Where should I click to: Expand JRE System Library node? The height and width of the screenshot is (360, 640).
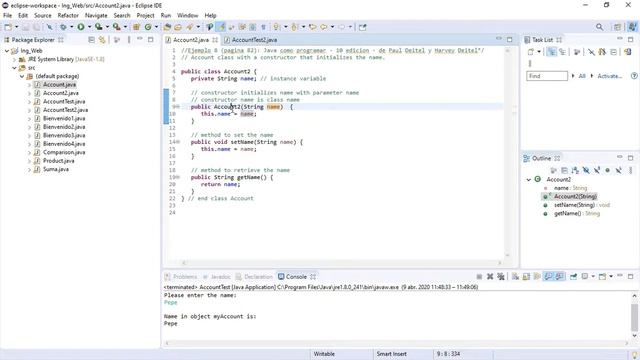point(15,60)
